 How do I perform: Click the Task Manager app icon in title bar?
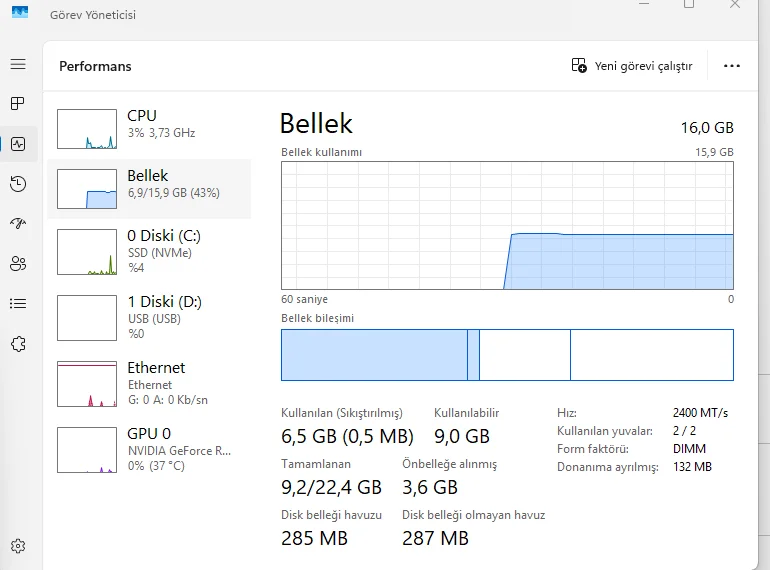click(x=19, y=13)
